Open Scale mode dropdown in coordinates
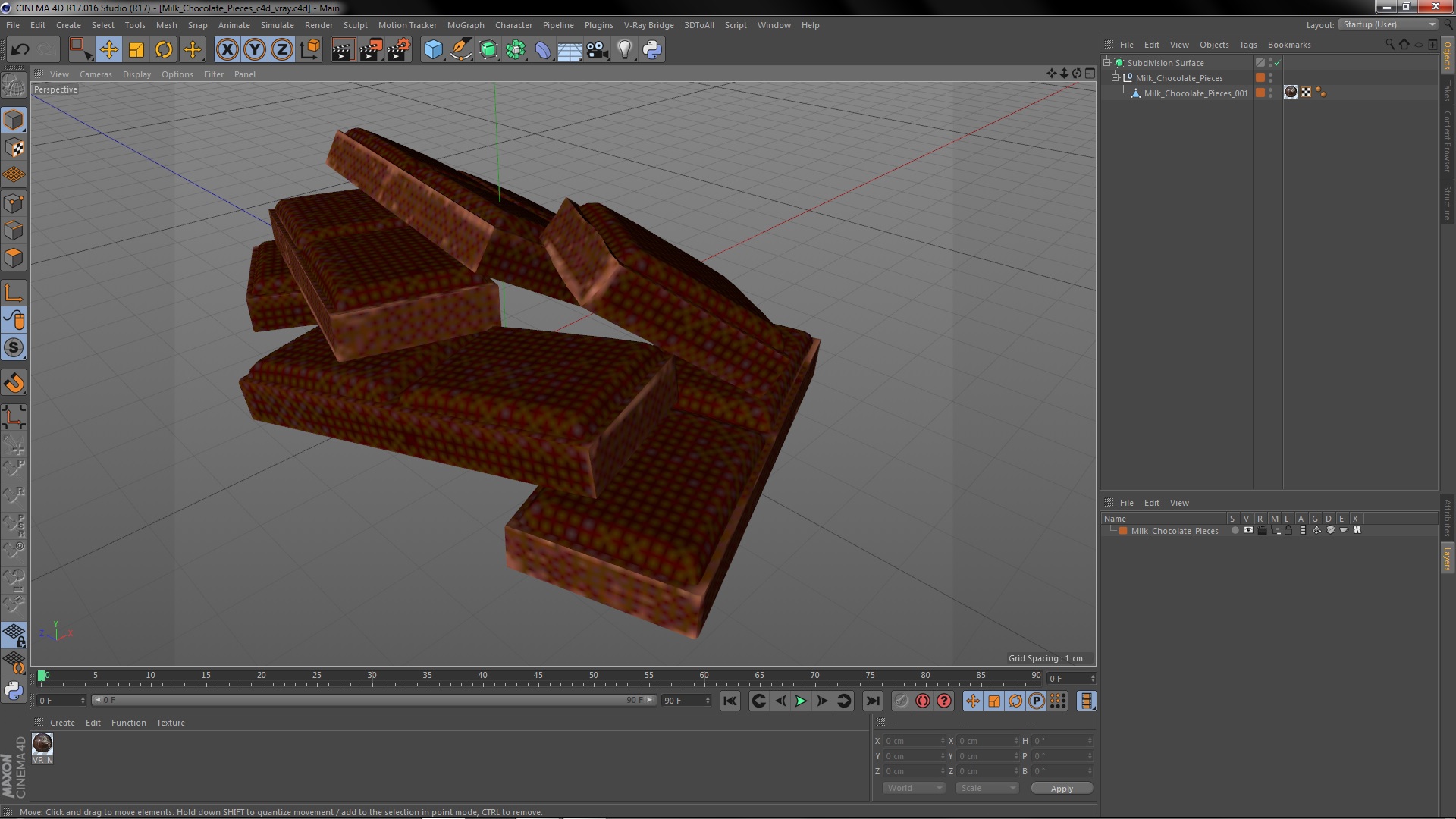Viewport: 1456px width, 819px height. point(987,789)
